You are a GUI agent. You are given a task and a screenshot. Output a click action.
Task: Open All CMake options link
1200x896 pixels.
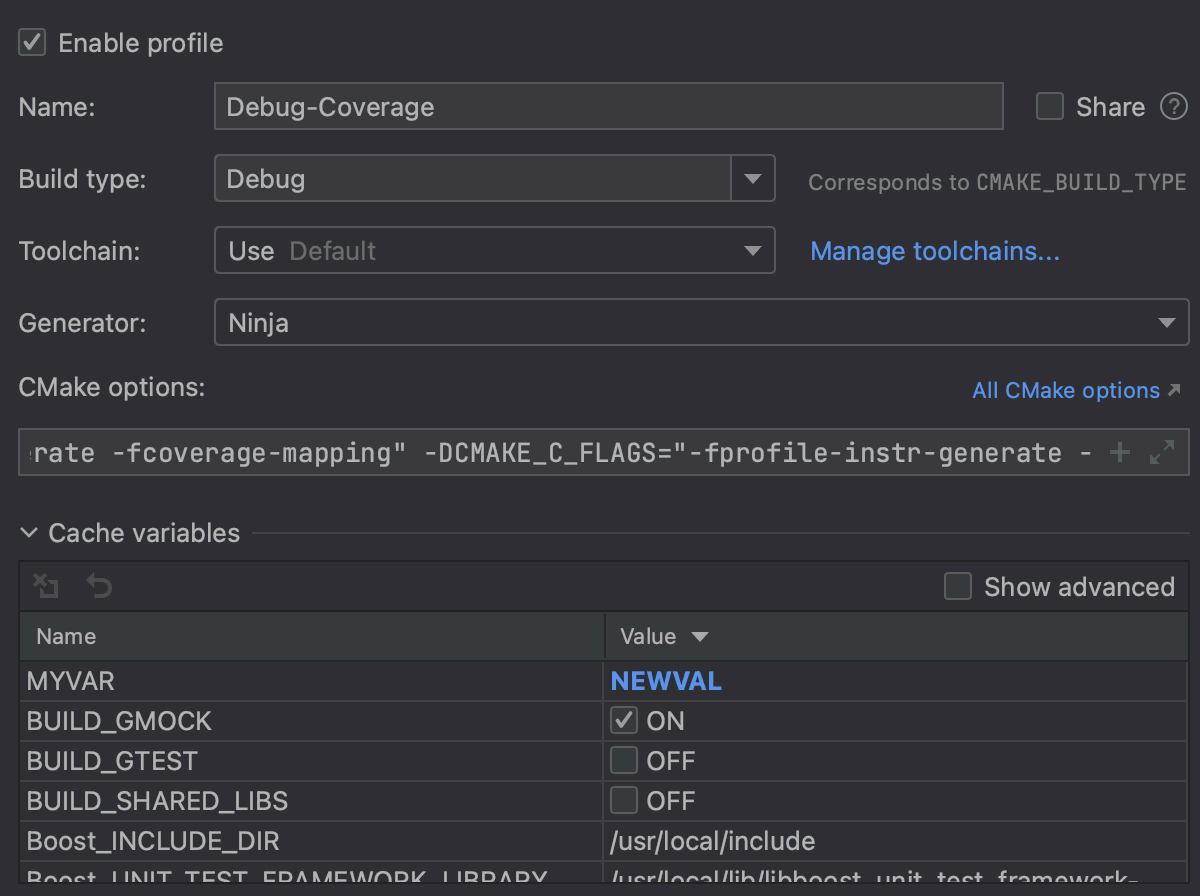click(1065, 390)
